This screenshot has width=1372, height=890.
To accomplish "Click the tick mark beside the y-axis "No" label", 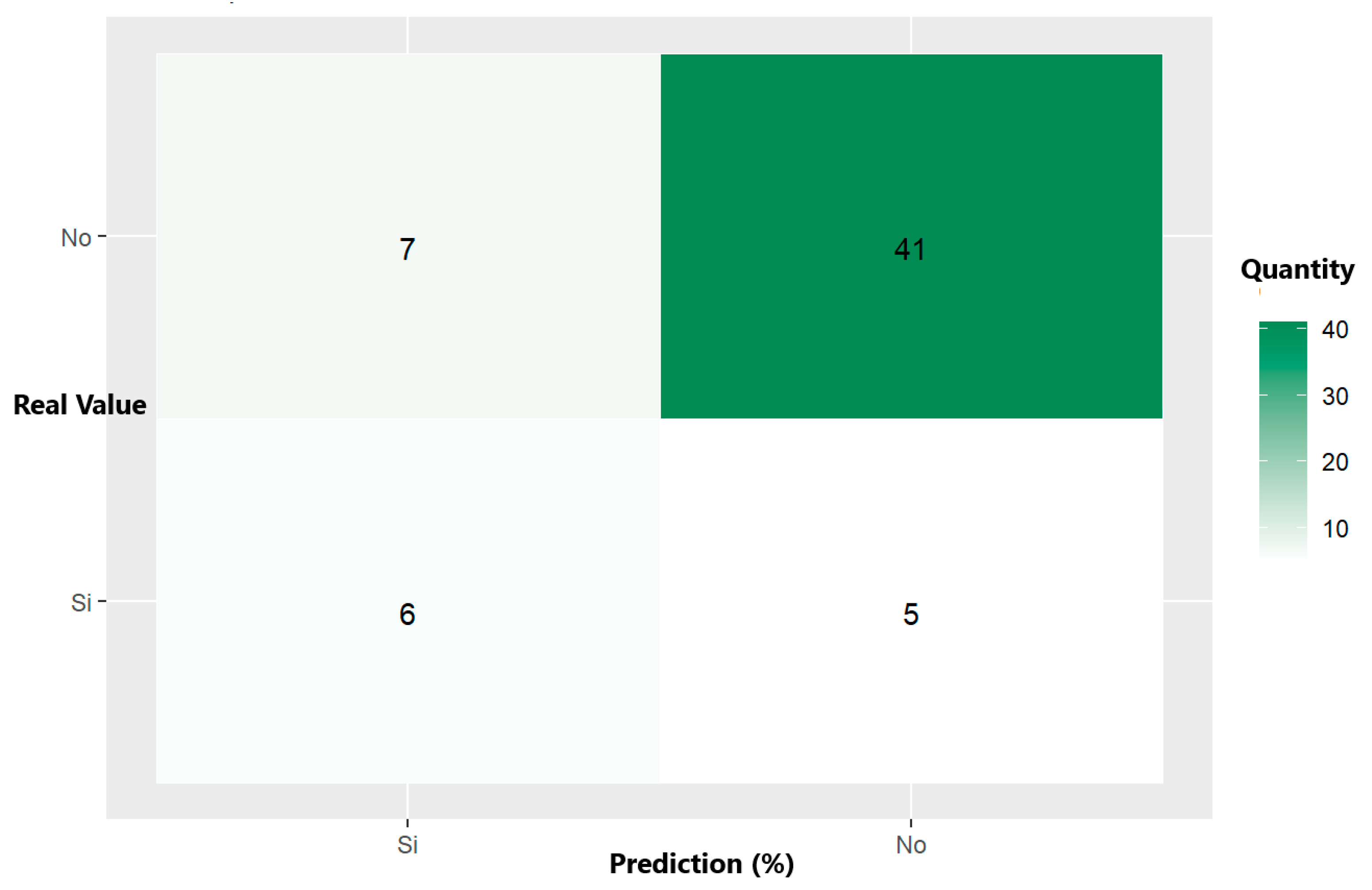I will [102, 236].
